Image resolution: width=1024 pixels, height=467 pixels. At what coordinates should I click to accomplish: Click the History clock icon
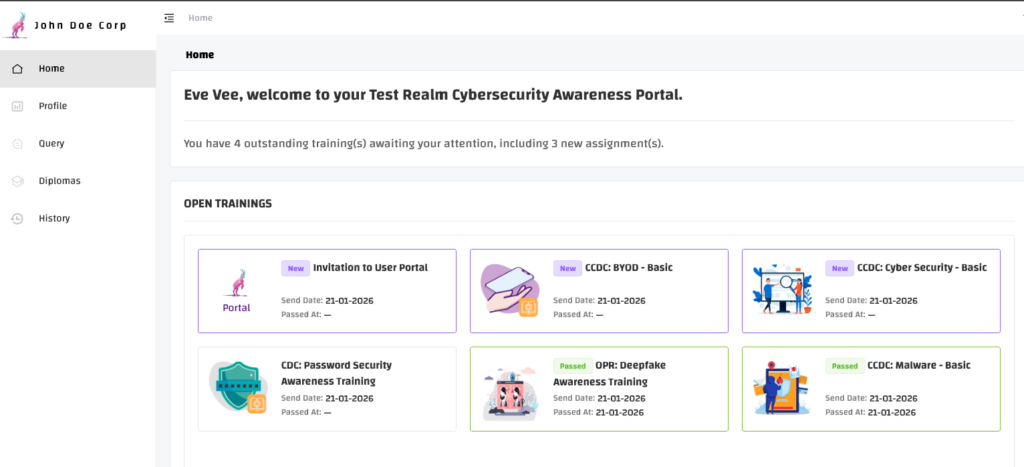pyautogui.click(x=17, y=219)
